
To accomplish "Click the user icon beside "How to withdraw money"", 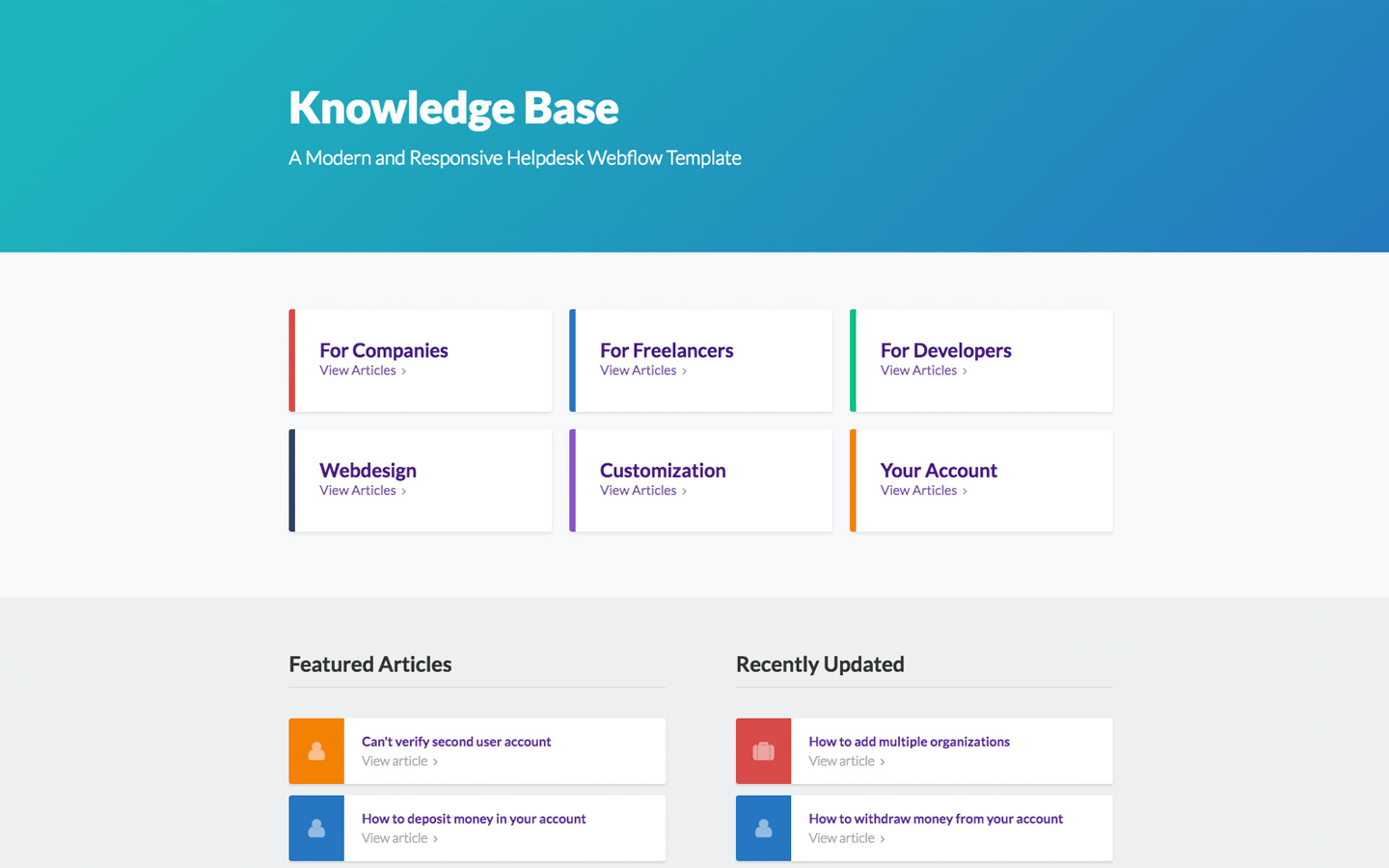I will click(763, 827).
